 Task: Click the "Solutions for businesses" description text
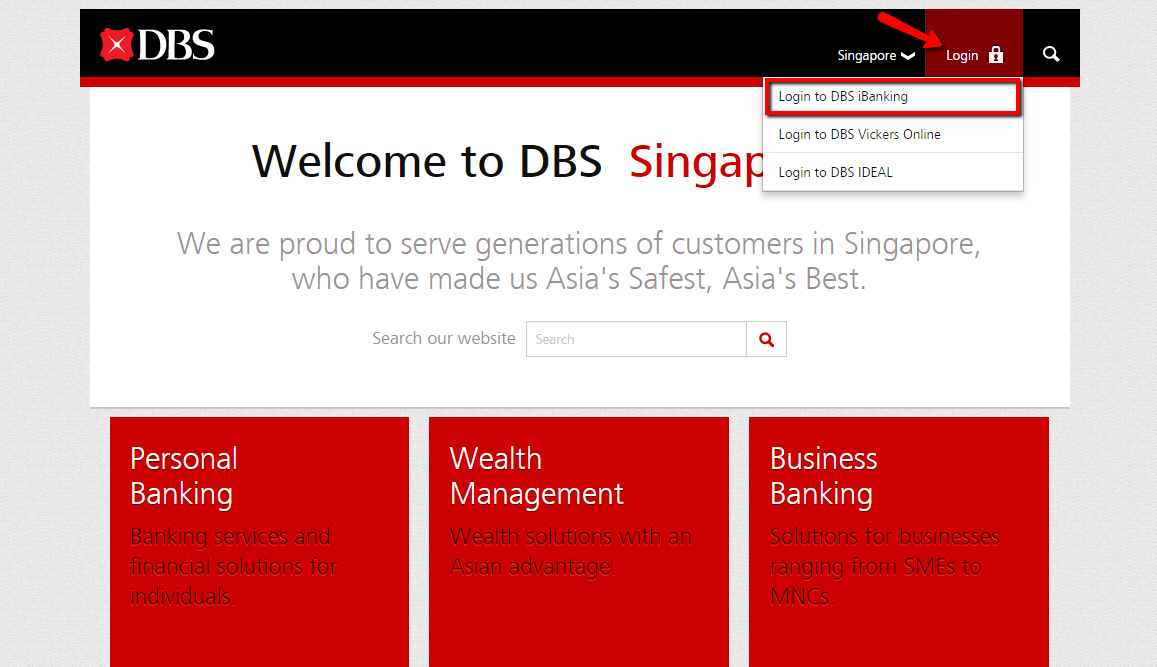(884, 565)
